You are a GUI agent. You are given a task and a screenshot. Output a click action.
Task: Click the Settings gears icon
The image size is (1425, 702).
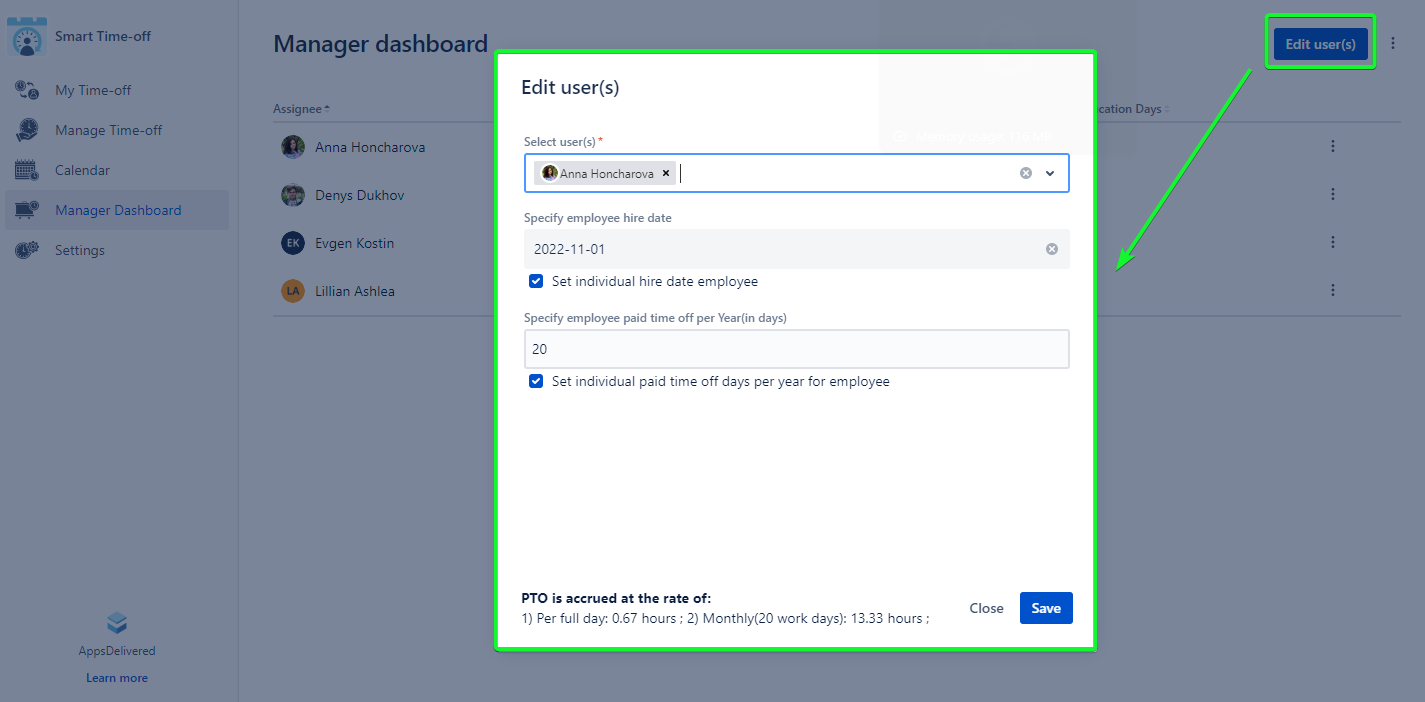(27, 250)
